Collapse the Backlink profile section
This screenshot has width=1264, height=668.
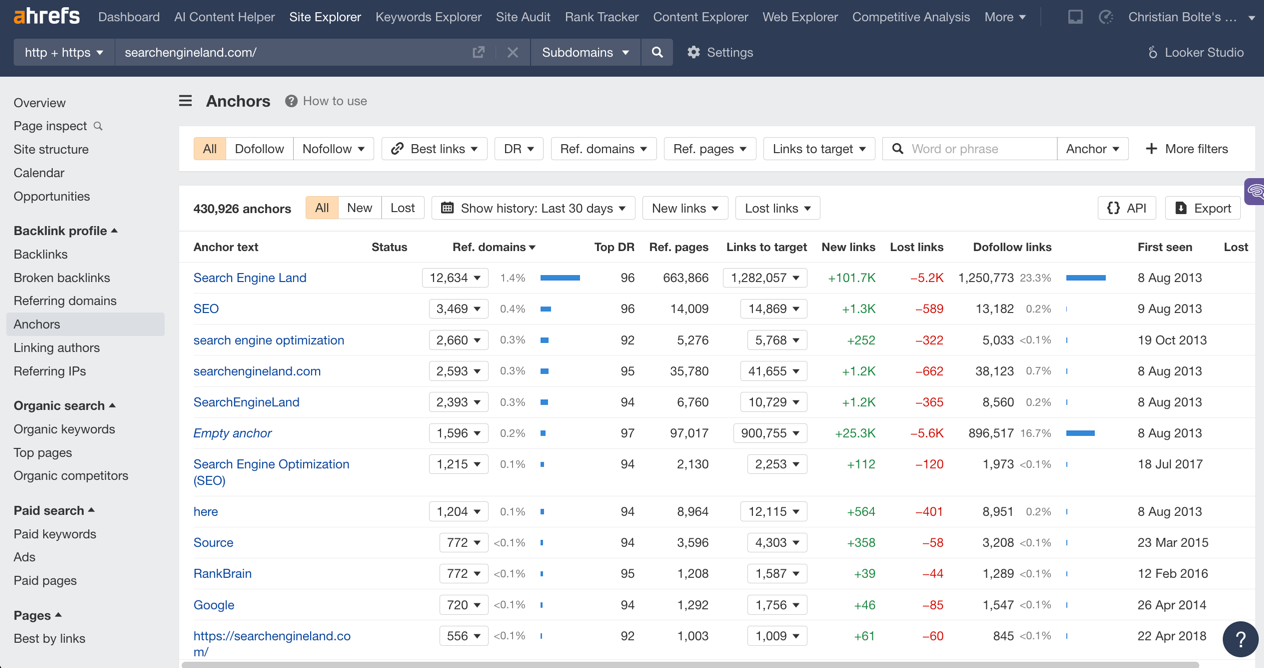pyautogui.click(x=65, y=231)
